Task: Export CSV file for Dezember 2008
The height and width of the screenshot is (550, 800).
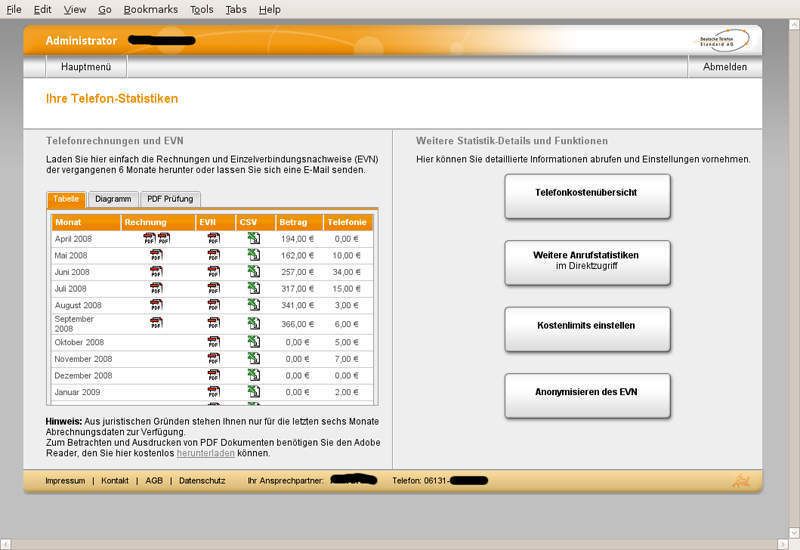Action: point(254,375)
